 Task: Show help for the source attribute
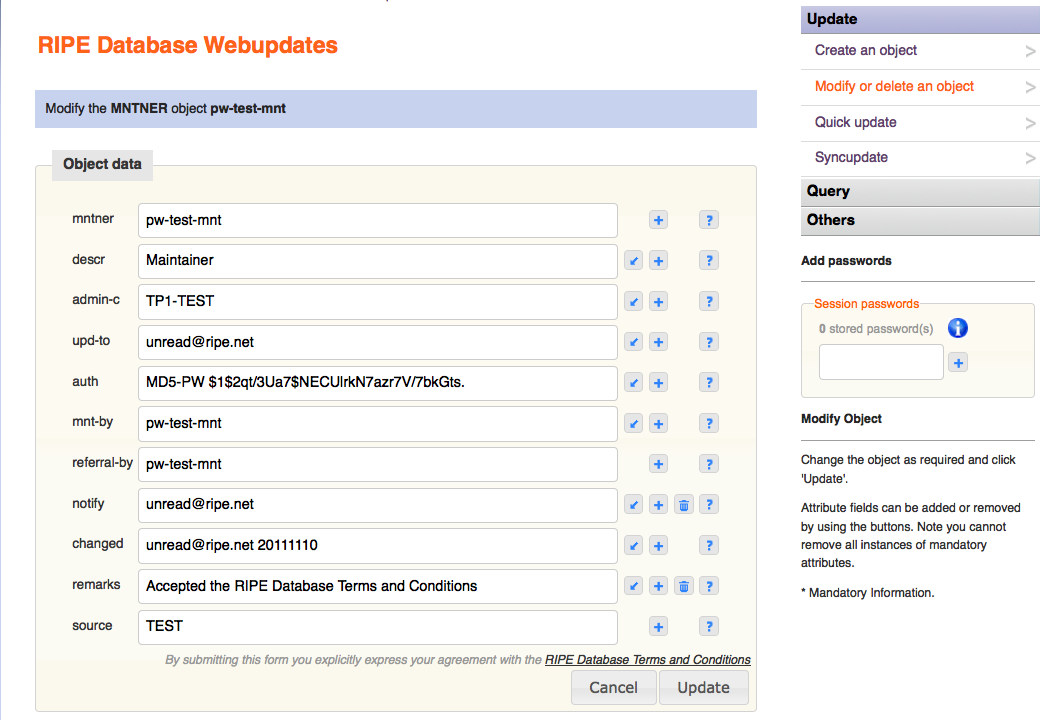coord(709,626)
